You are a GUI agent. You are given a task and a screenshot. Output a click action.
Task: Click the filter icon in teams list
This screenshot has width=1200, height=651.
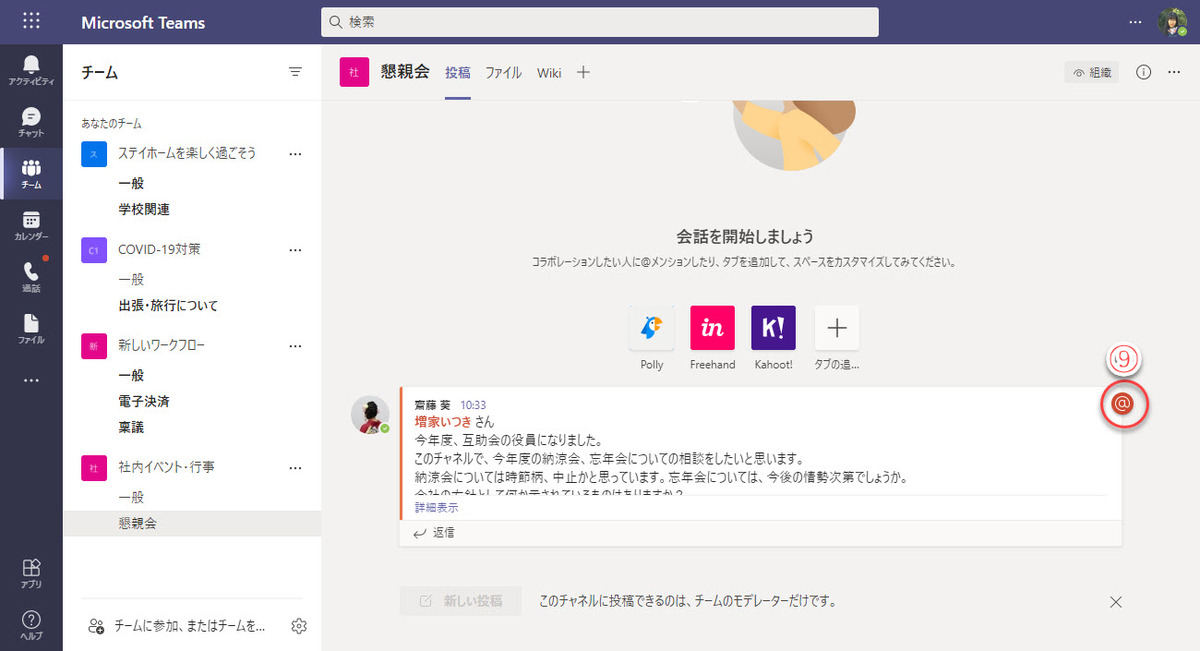pyautogui.click(x=295, y=72)
